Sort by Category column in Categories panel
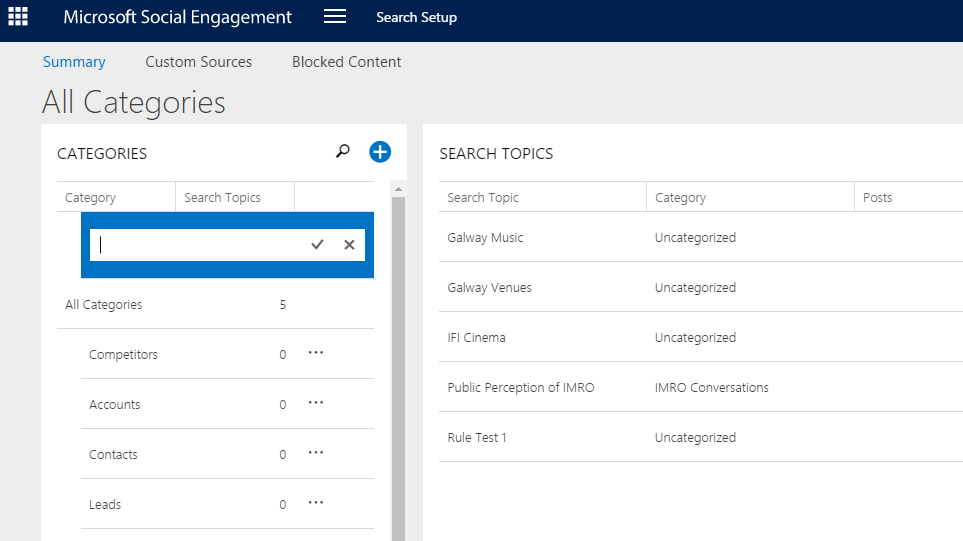 pos(116,197)
